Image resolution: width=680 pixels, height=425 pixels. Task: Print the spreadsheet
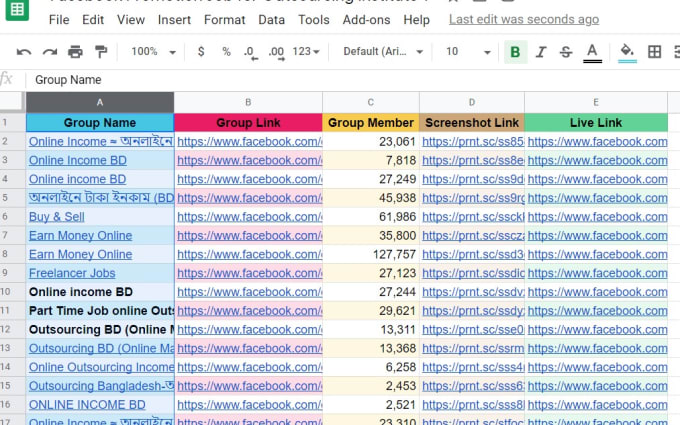coord(75,52)
